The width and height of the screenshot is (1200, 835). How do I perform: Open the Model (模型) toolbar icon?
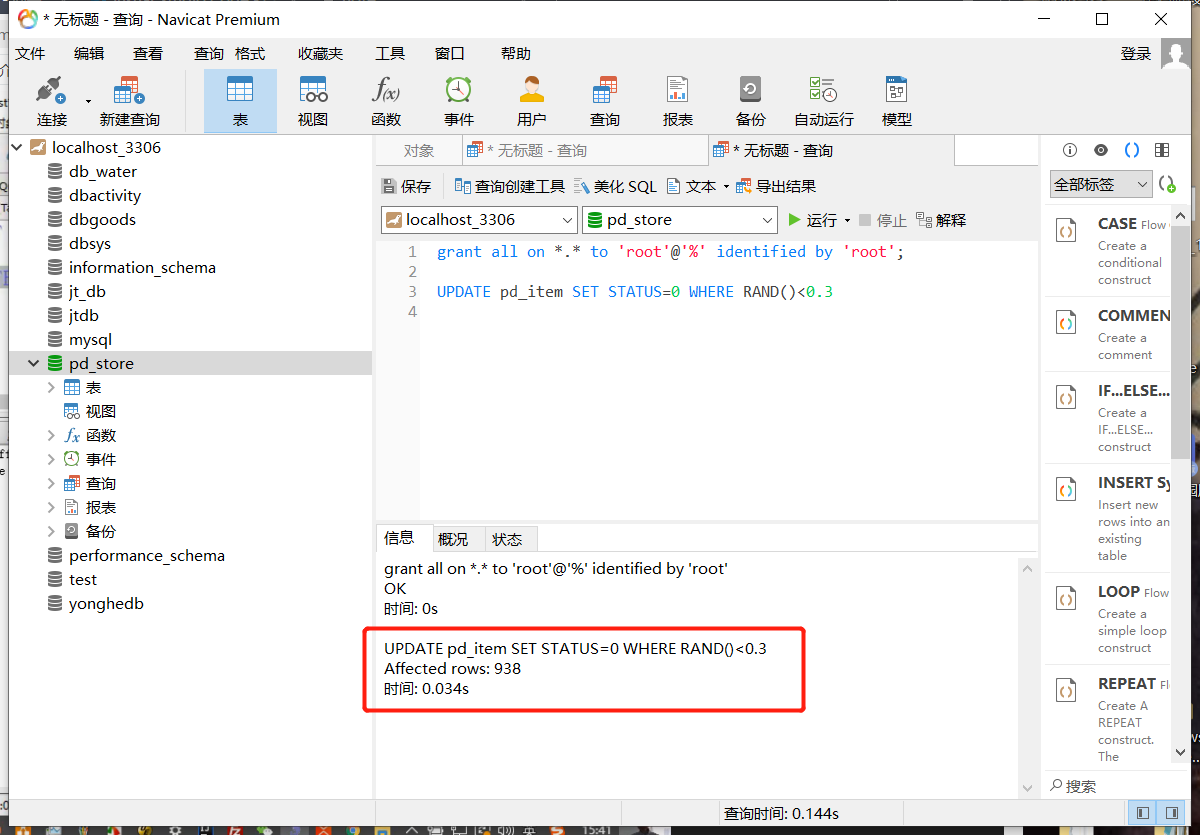coord(897,101)
